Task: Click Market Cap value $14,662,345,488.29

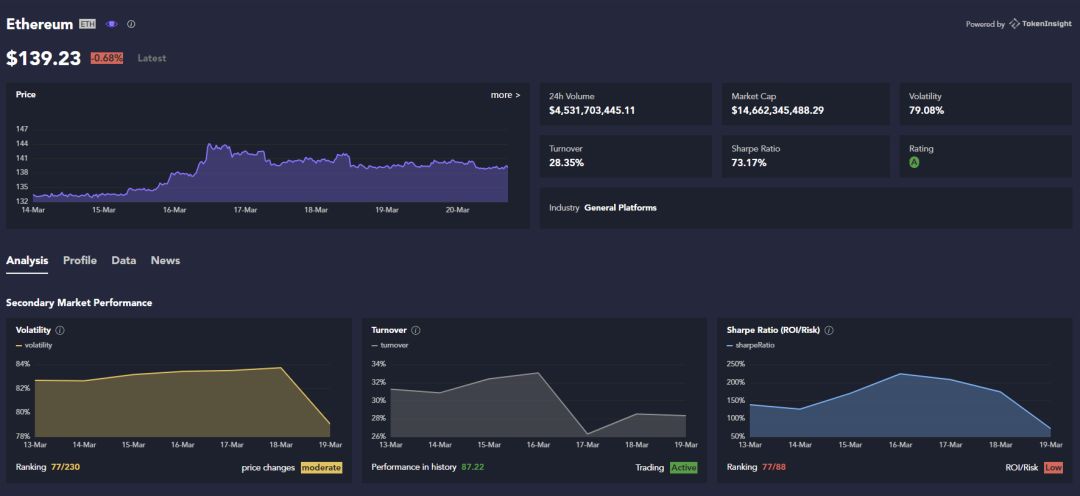Action: (x=778, y=110)
